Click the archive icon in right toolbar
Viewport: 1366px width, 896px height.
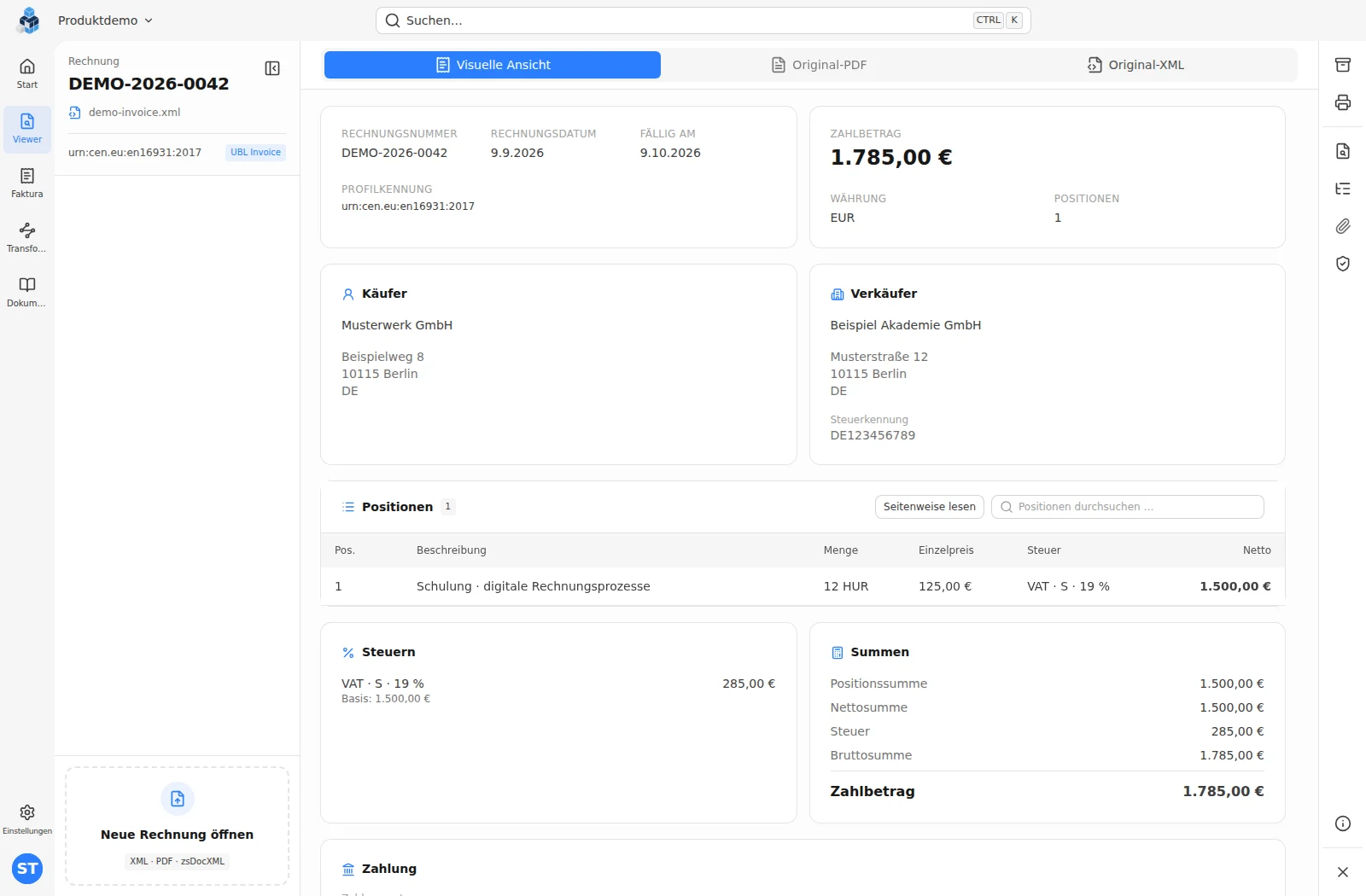coord(1343,65)
